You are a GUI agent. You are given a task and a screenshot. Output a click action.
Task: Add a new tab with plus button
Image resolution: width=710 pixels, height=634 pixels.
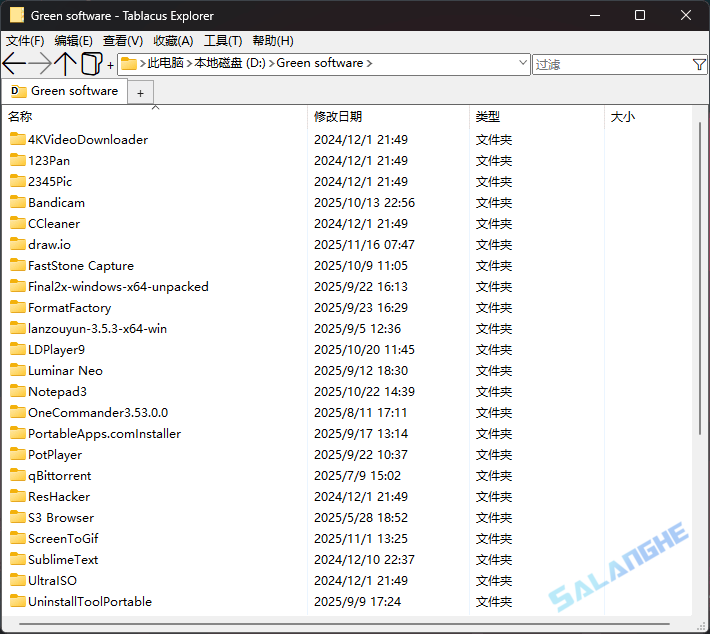coord(140,93)
